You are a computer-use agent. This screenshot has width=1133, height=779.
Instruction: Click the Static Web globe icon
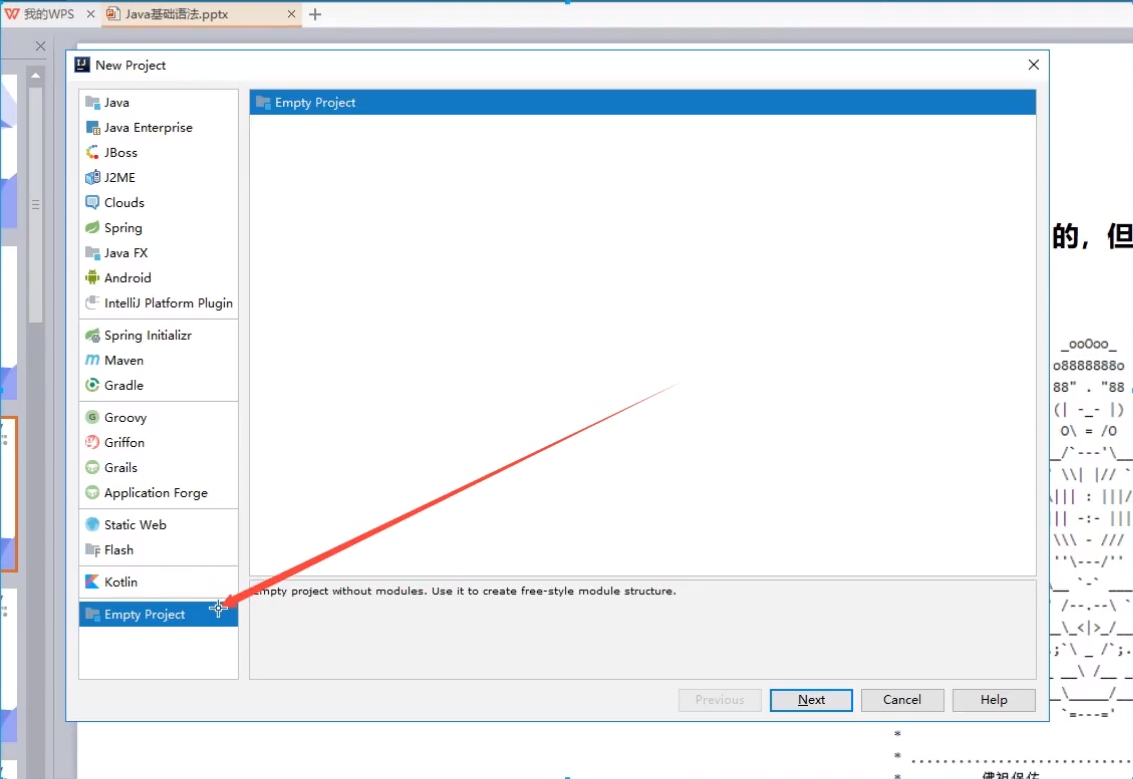pos(92,525)
